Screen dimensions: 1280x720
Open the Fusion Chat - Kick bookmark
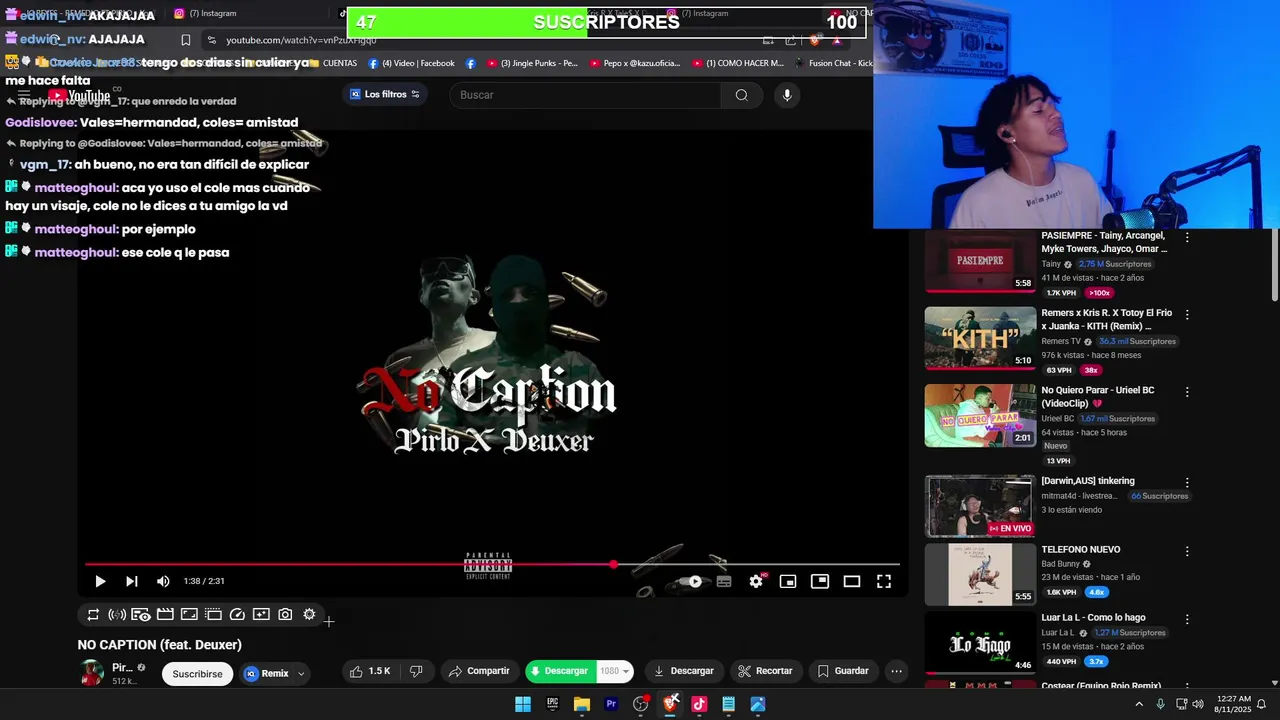click(833, 63)
